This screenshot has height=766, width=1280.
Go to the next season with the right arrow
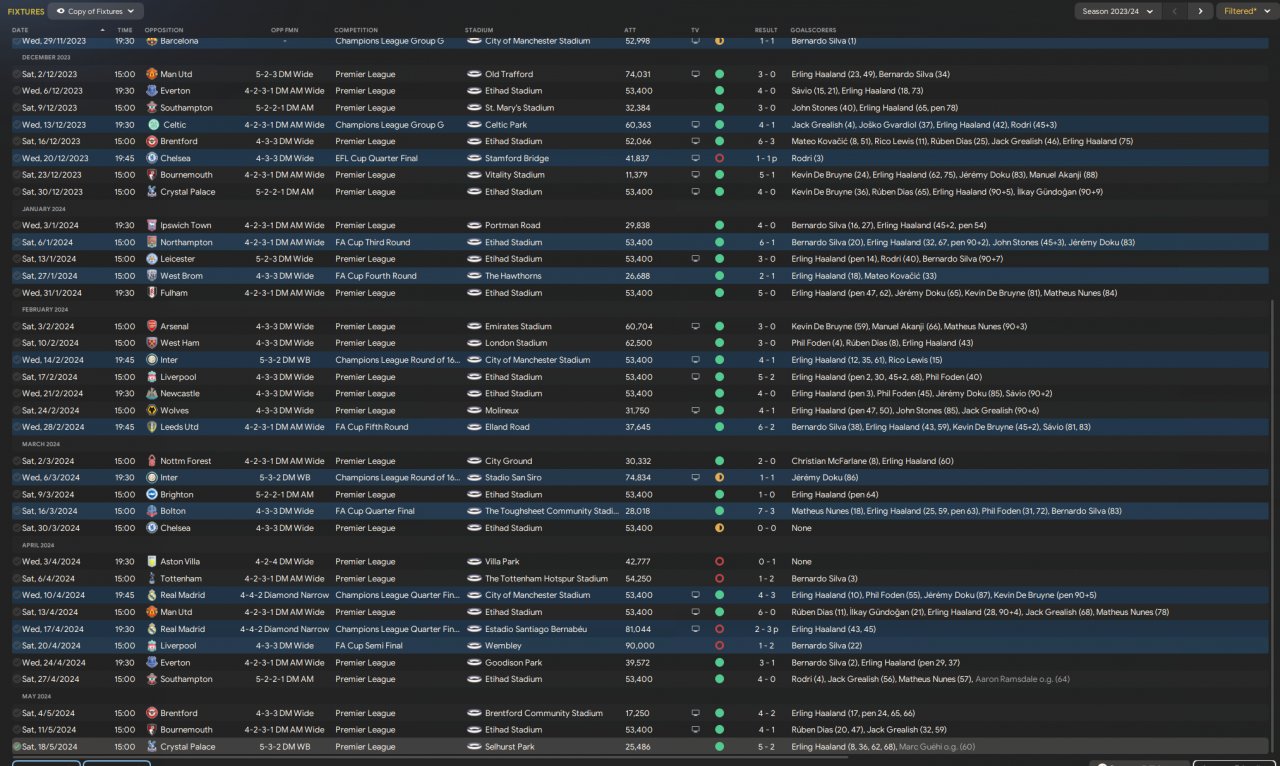pyautogui.click(x=1201, y=11)
